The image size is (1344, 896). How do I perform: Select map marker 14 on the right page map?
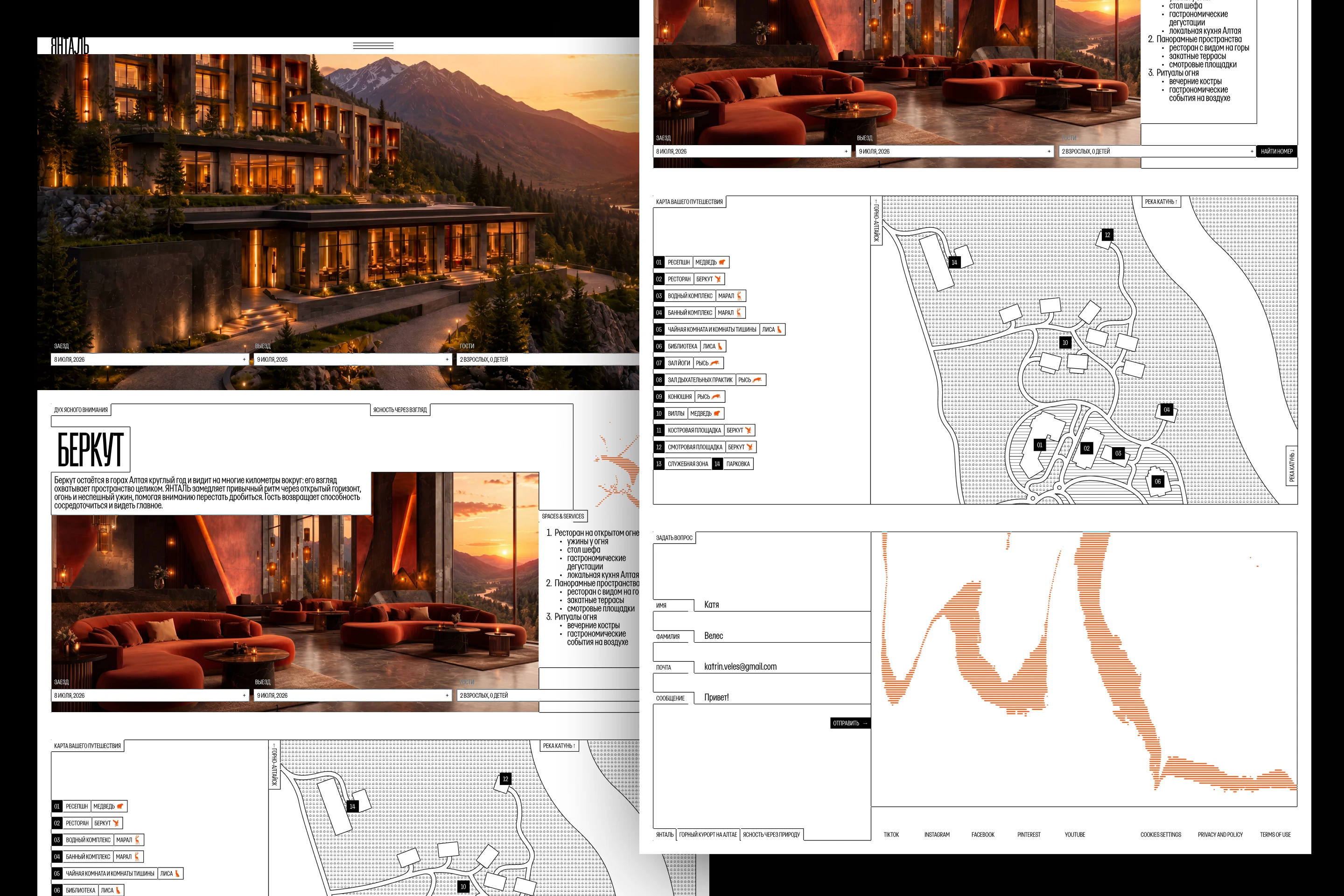click(x=954, y=262)
